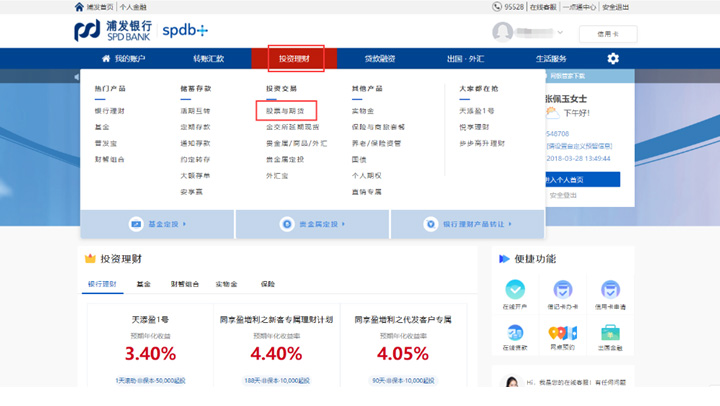Click the 出国金融 briefcase icon

point(609,333)
